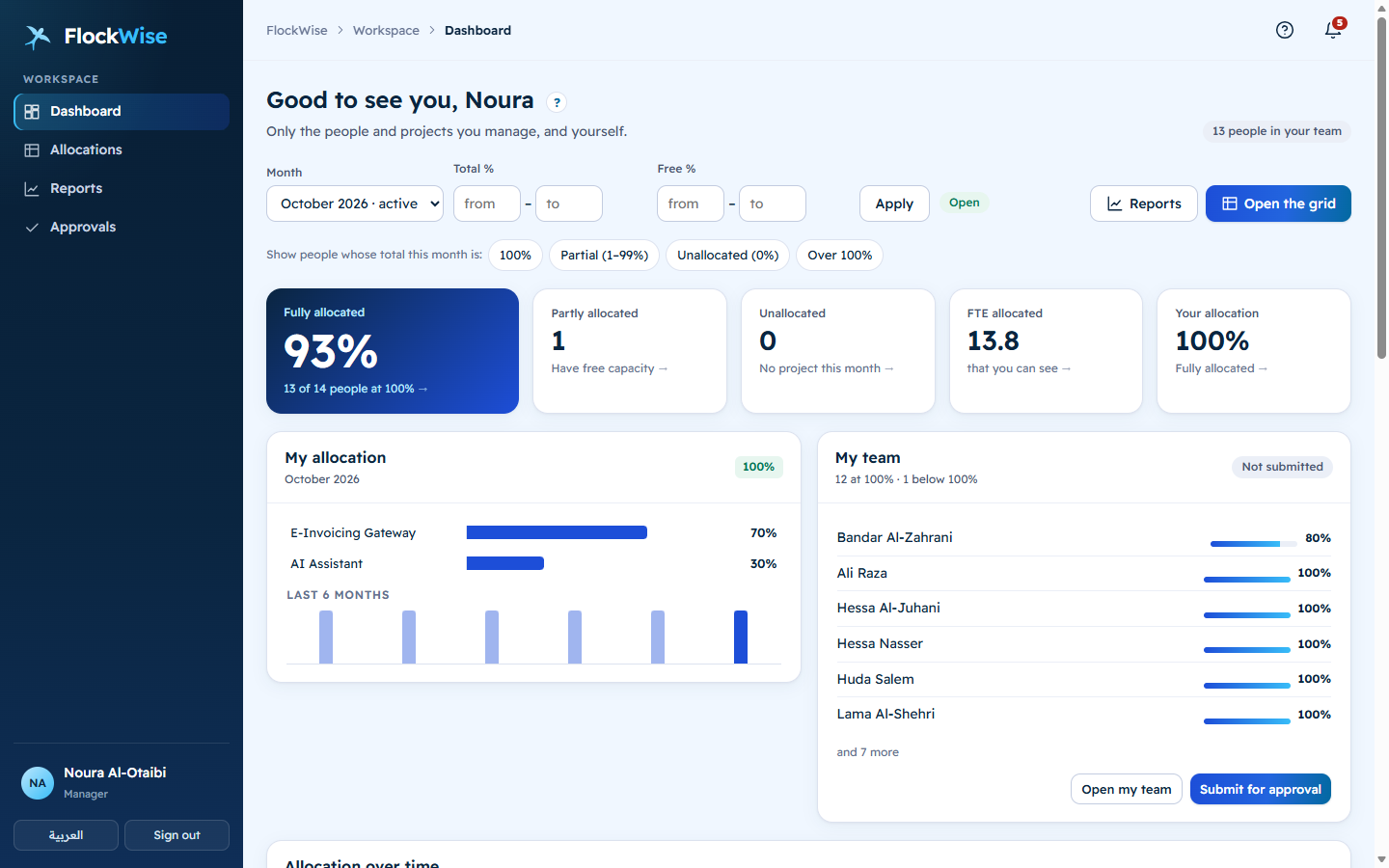1389x868 pixels.
Task: Toggle the Over 100% filter chip
Action: 840,256
